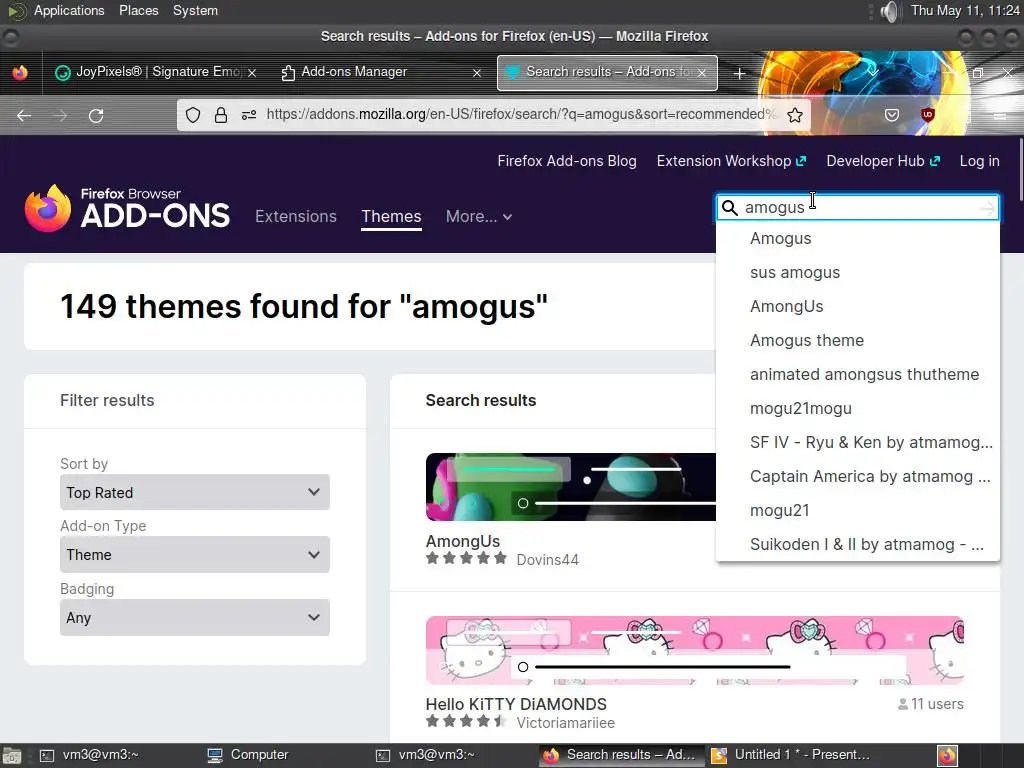Open the Pocket save icon
This screenshot has width=1024, height=768.
(x=891, y=116)
